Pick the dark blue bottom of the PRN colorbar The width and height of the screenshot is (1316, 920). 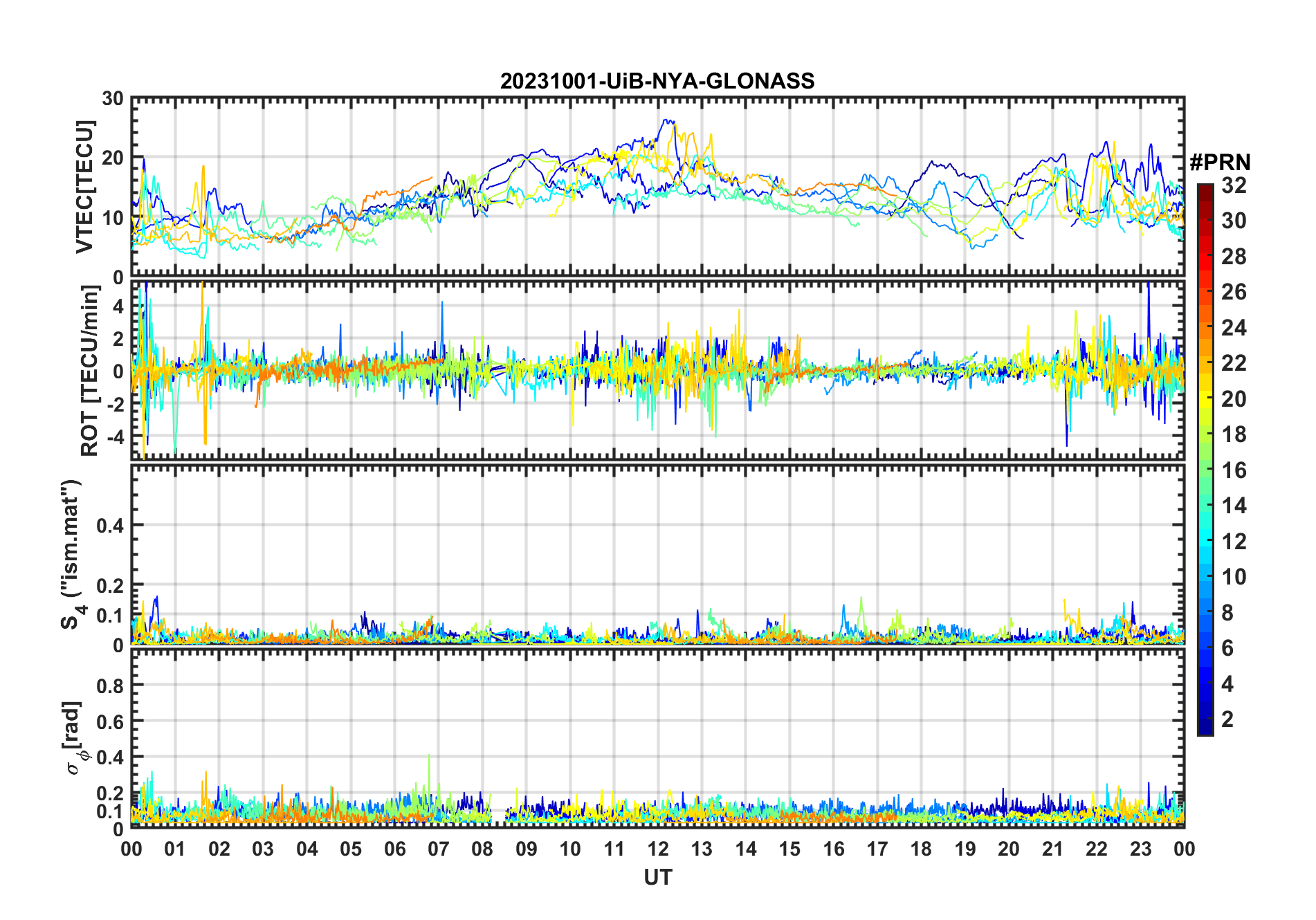(x=1205, y=728)
